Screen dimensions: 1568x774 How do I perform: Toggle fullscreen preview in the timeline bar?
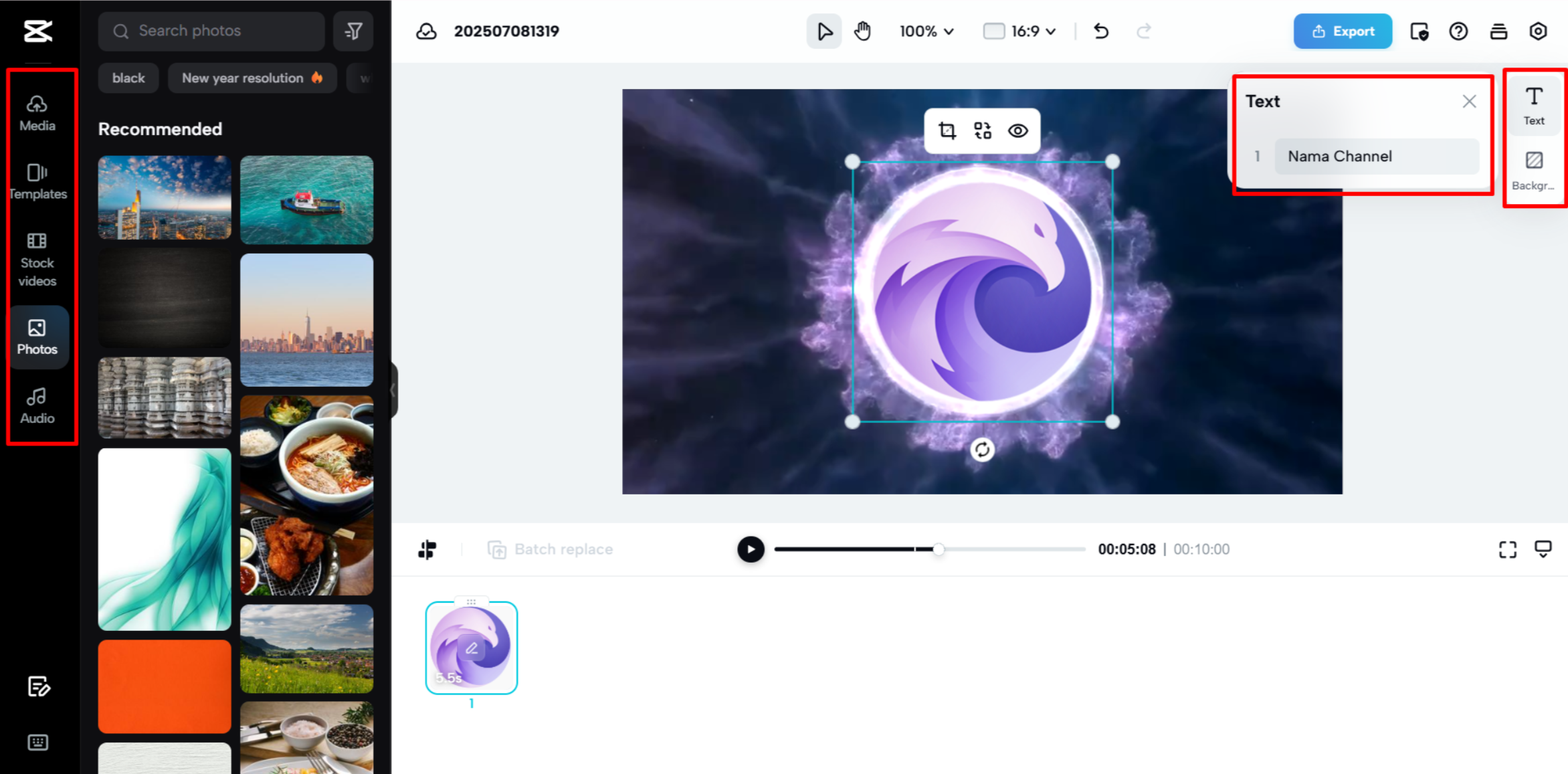(x=1508, y=549)
